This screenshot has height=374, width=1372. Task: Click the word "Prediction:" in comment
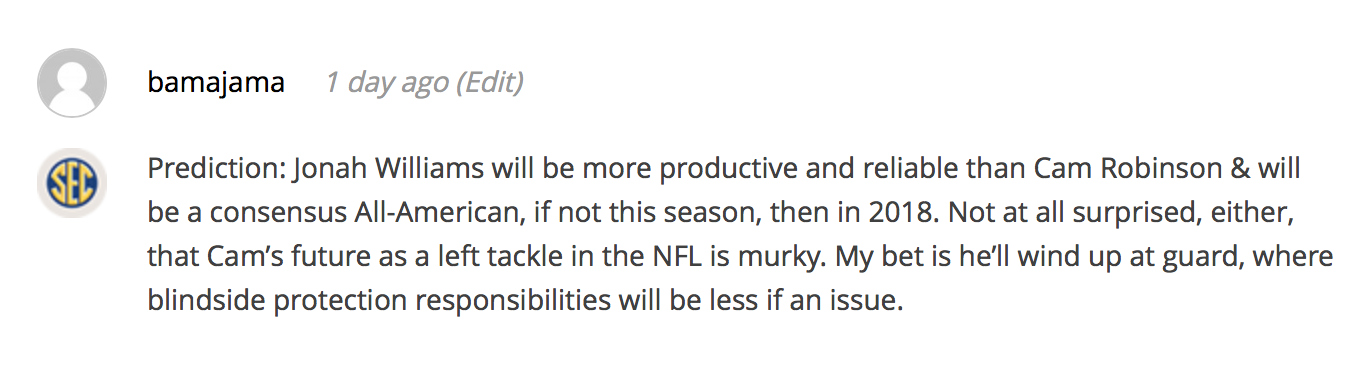(x=217, y=169)
